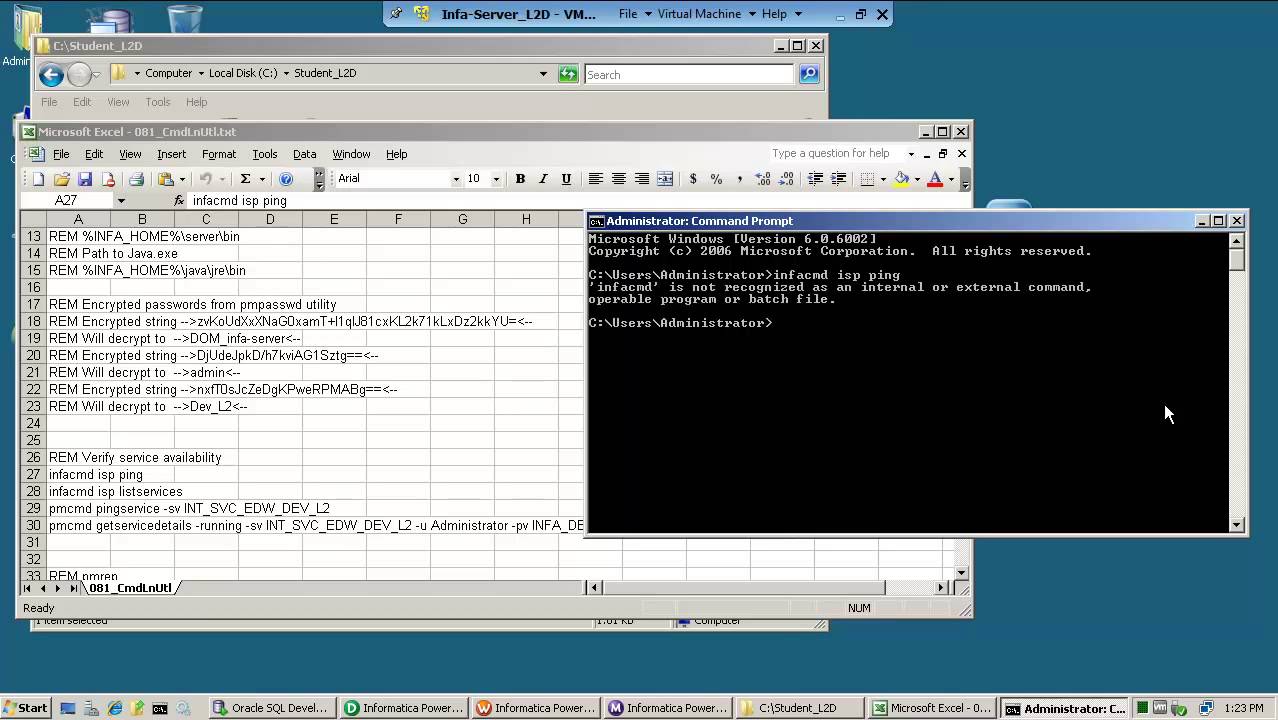Center align the cell contents
The height and width of the screenshot is (720, 1278).
[x=619, y=179]
